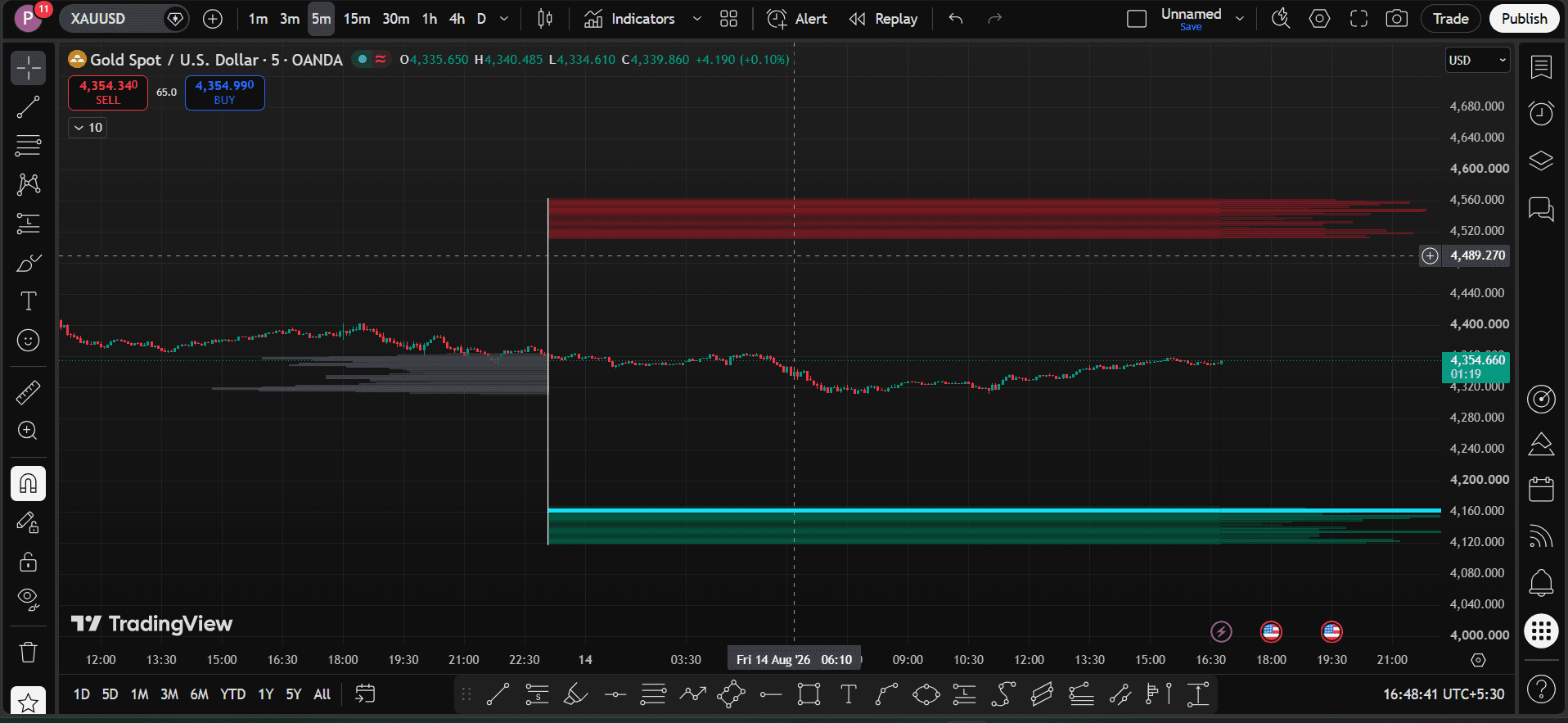Screen dimensions: 1568x723
Task: Toggle lock all drawing tools
Action: (29, 562)
